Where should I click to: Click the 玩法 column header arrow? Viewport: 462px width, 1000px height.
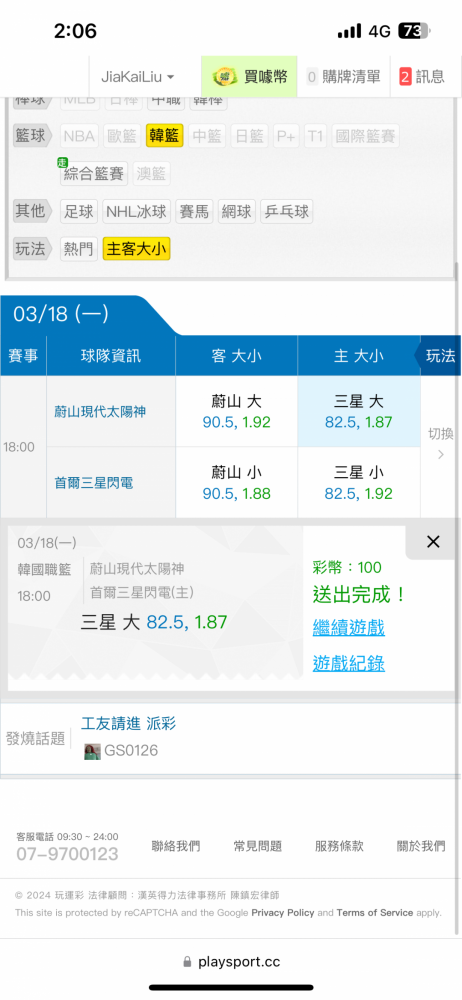tap(438, 356)
